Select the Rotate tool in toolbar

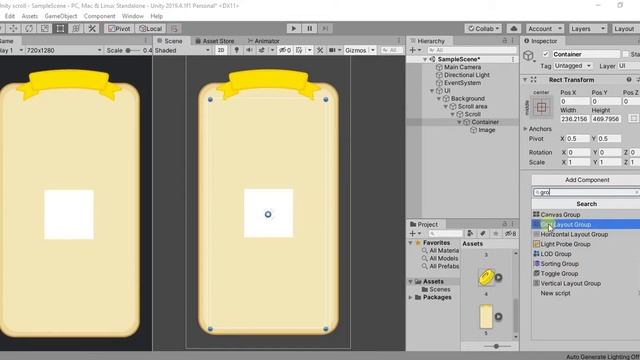[29, 29]
